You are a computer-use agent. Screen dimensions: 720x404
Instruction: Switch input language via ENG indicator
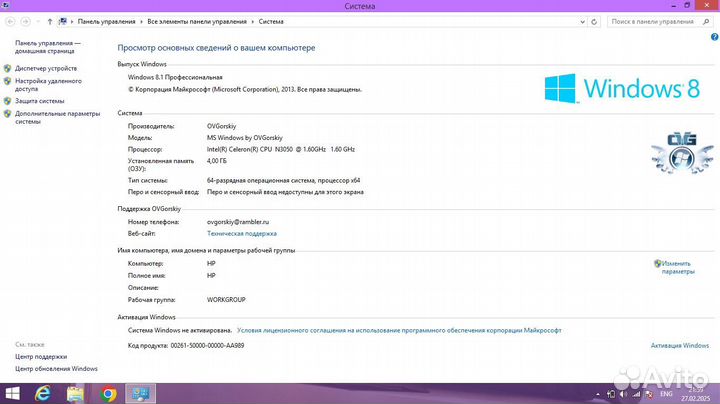[x=666, y=394]
